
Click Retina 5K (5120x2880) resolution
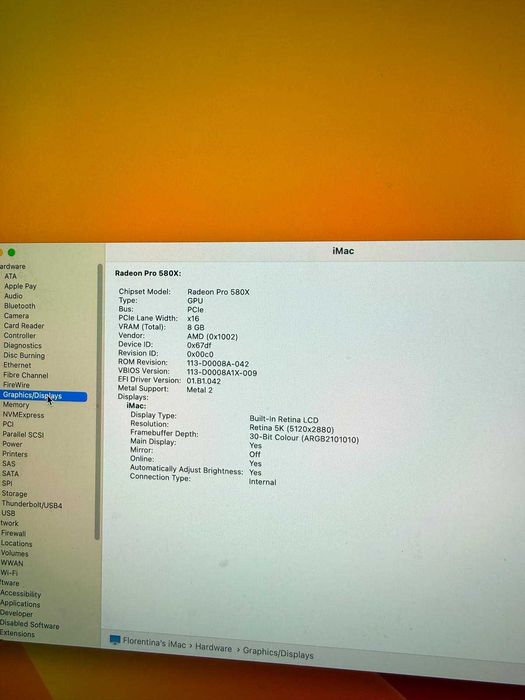[x=292, y=429]
